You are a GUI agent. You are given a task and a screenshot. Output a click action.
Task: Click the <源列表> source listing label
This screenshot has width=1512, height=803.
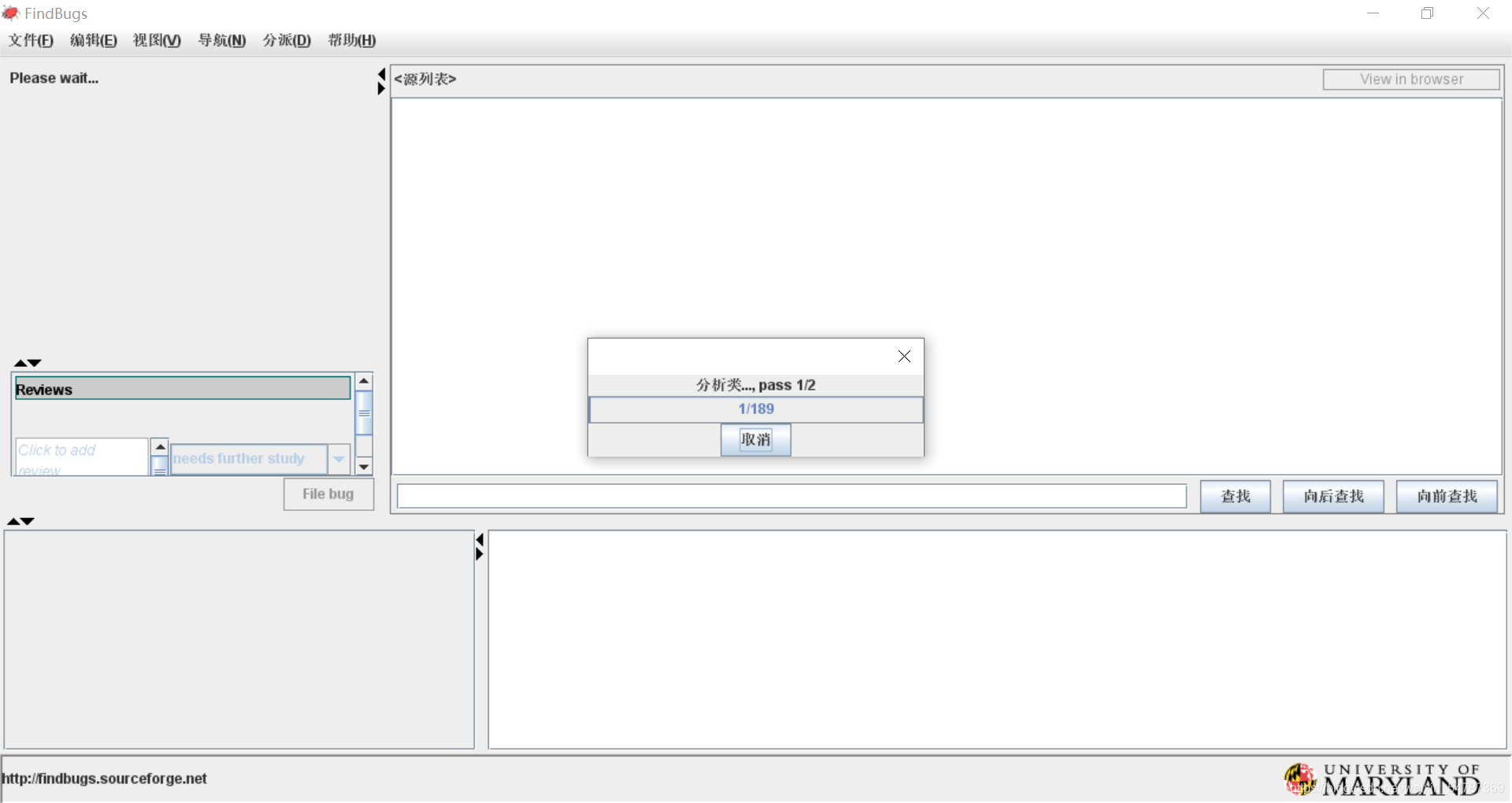(425, 79)
